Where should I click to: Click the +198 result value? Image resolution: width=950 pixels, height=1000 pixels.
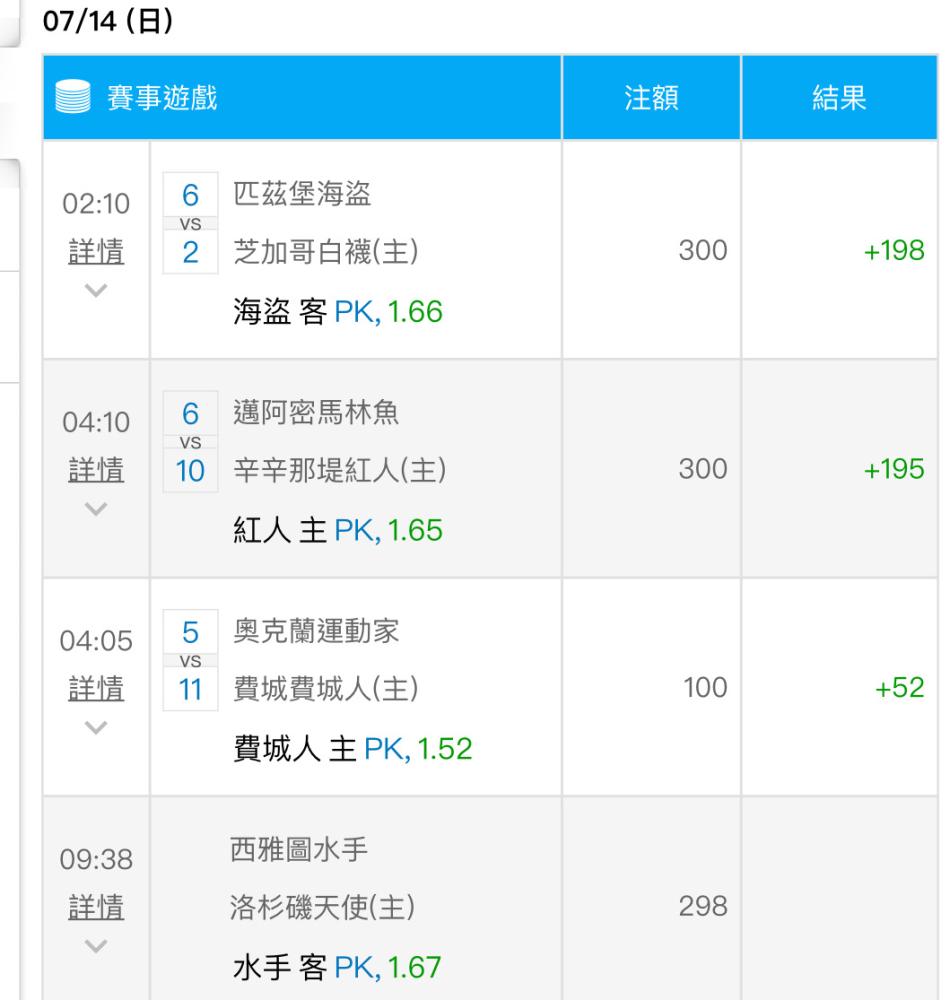[892, 250]
